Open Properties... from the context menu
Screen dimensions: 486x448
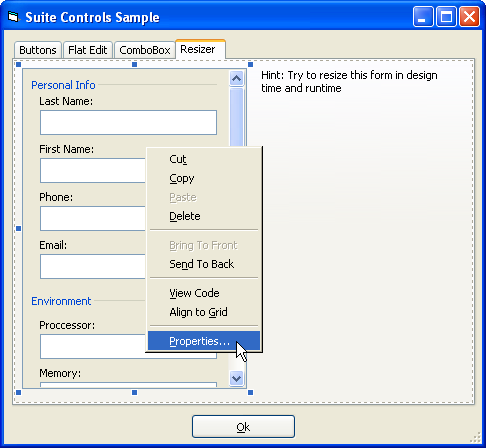(204, 341)
